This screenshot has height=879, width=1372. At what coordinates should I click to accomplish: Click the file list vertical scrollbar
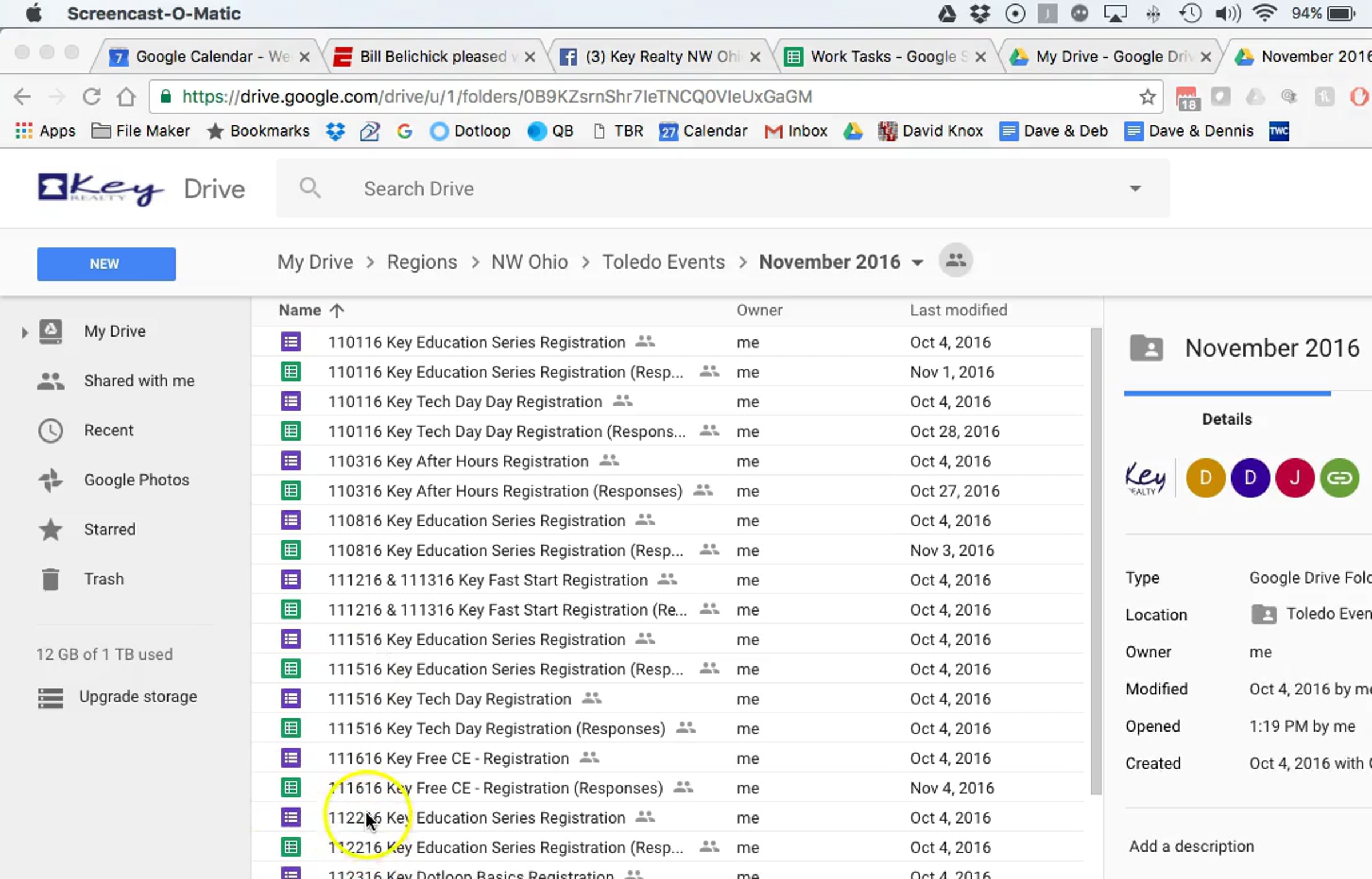tap(1095, 560)
